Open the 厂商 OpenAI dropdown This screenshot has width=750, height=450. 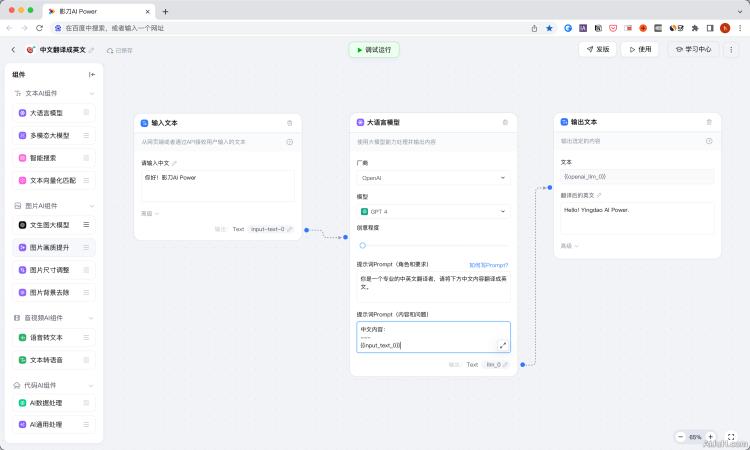[x=433, y=178]
